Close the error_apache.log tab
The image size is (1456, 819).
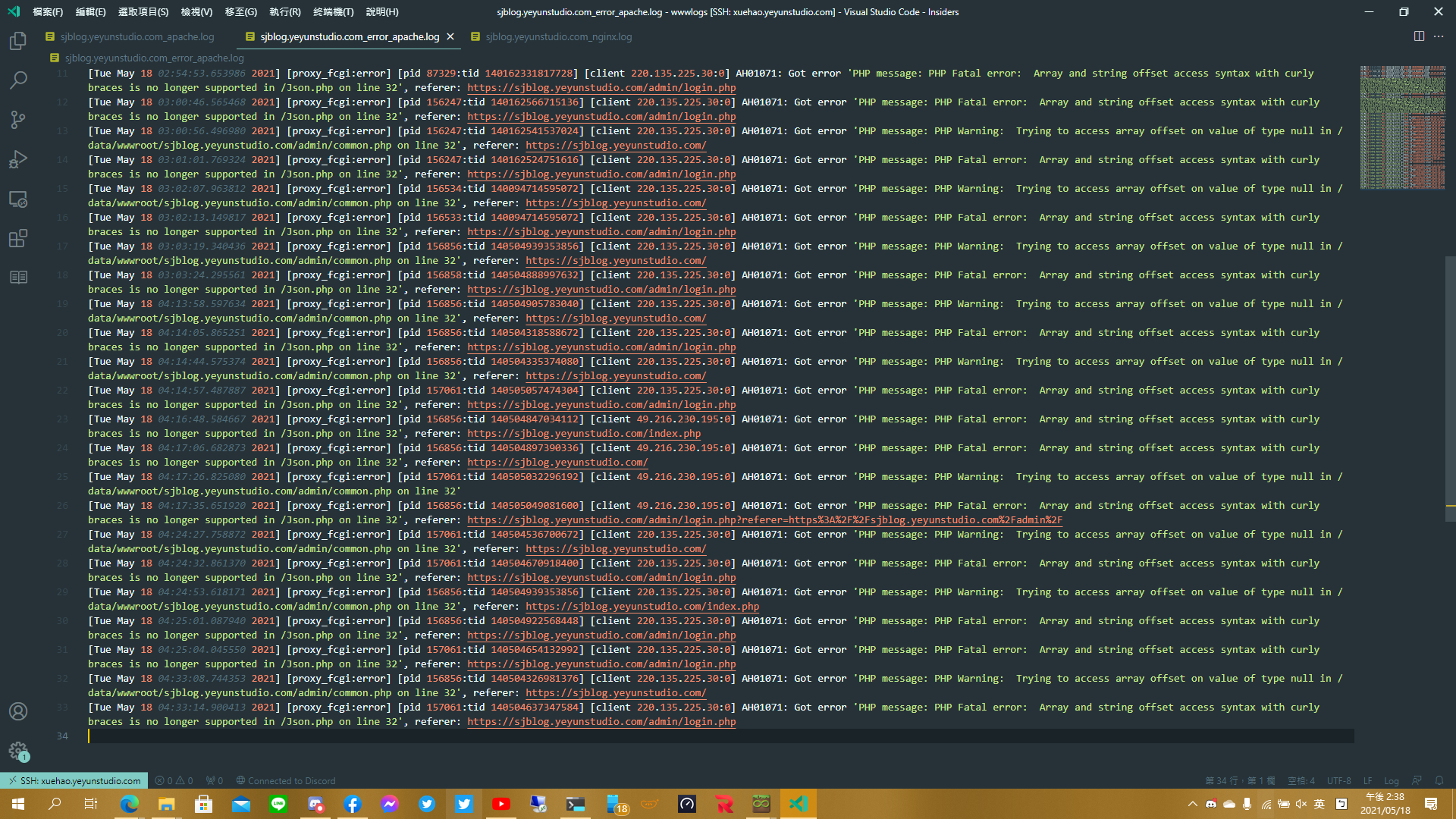click(450, 36)
